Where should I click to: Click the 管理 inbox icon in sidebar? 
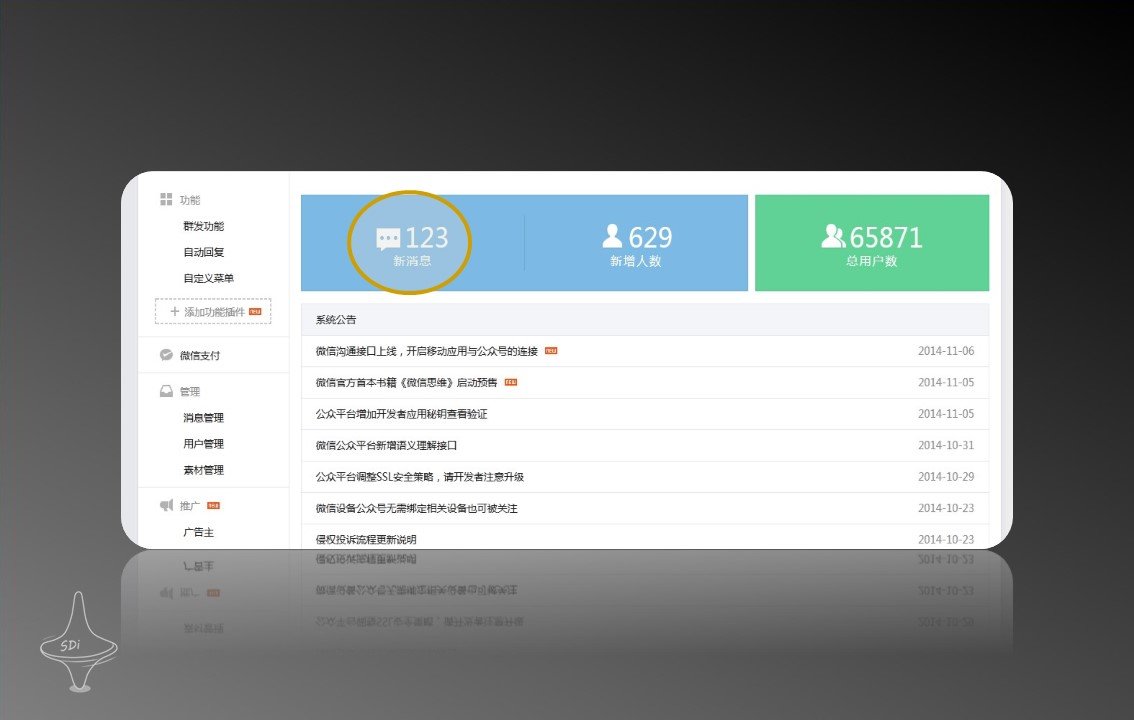(166, 391)
